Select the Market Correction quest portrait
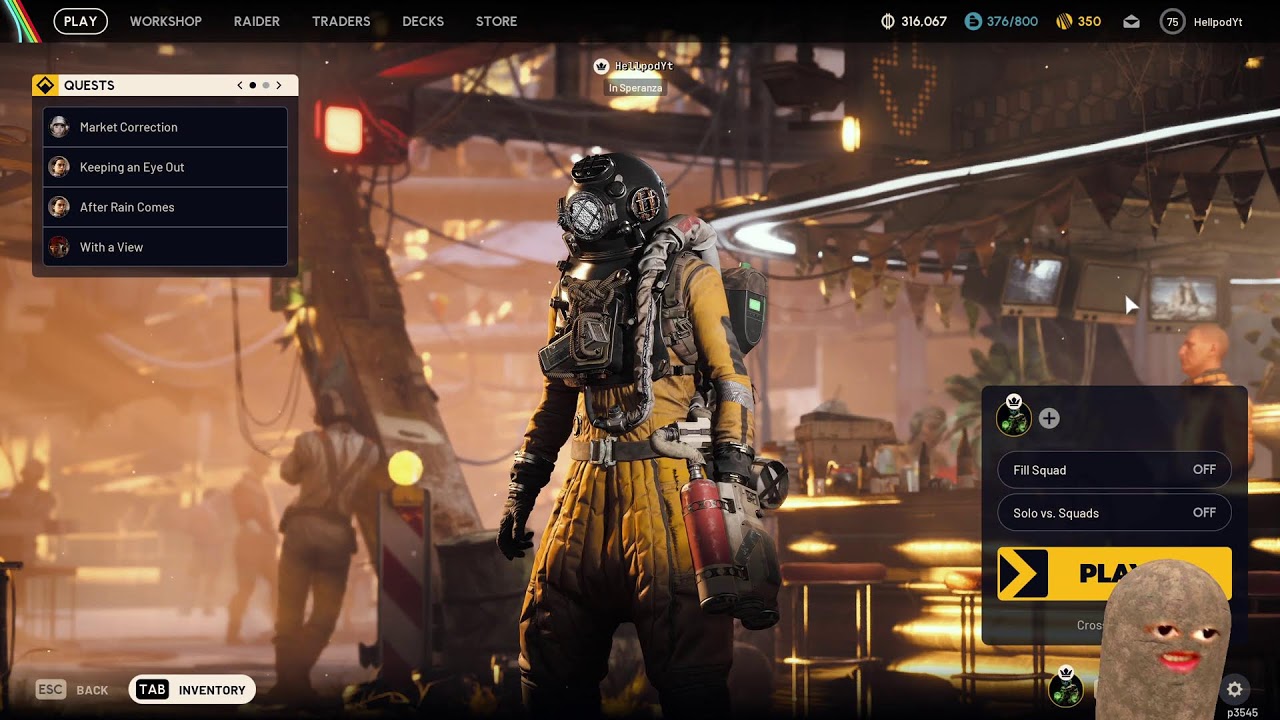Screen dimensions: 1280x720 [x=59, y=127]
